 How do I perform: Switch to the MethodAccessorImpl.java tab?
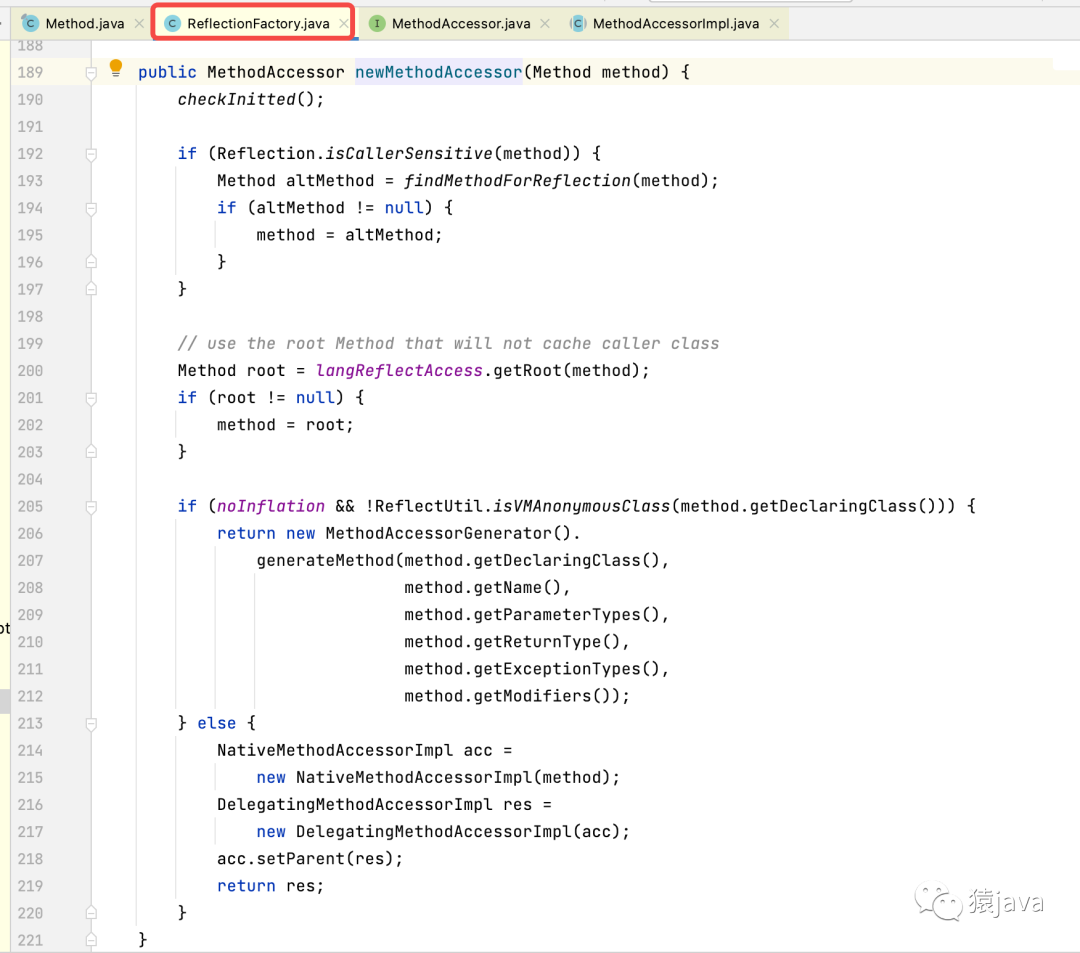pos(676,23)
